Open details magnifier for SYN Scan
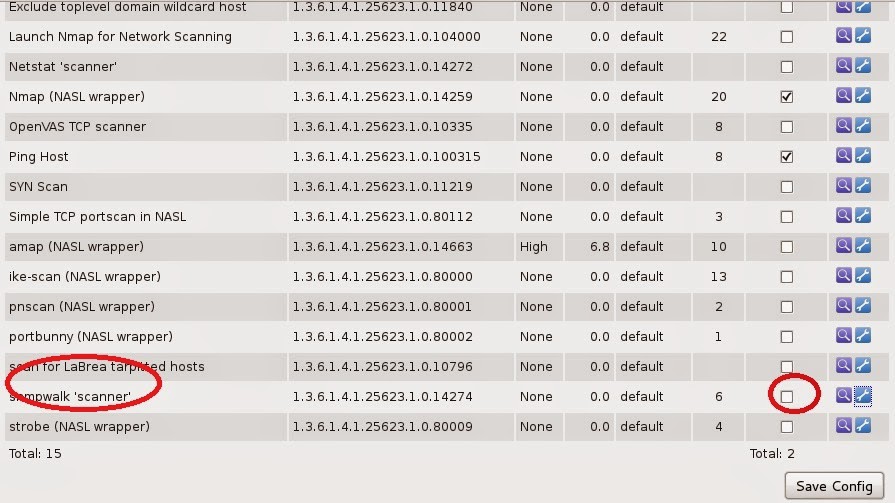 click(844, 187)
